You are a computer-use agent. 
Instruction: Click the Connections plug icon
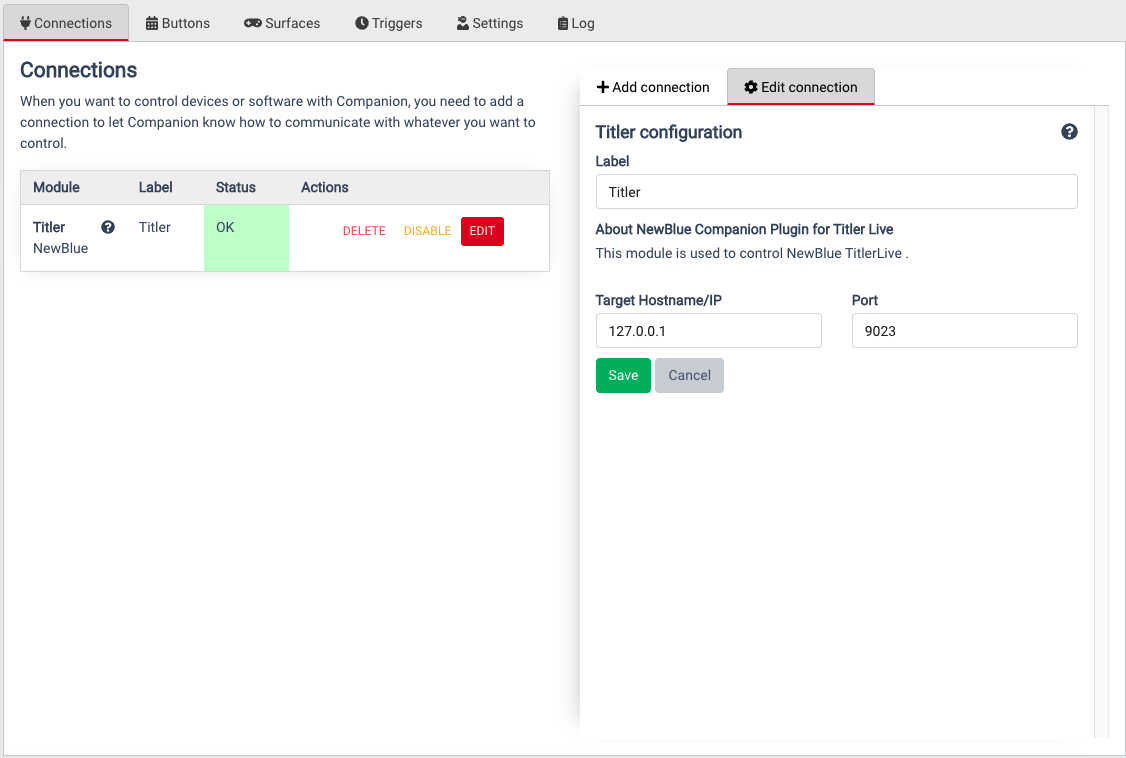(25, 22)
